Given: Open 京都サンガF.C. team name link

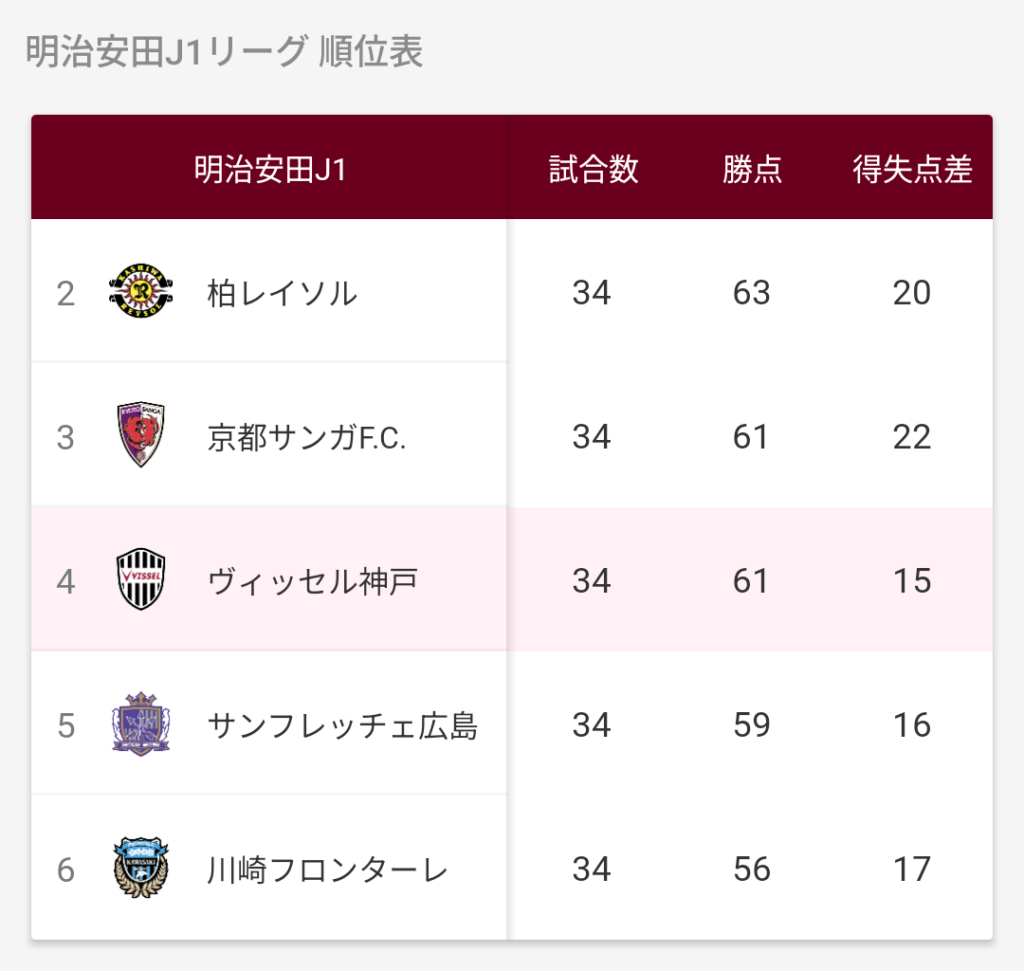Looking at the screenshot, I should 307,437.
